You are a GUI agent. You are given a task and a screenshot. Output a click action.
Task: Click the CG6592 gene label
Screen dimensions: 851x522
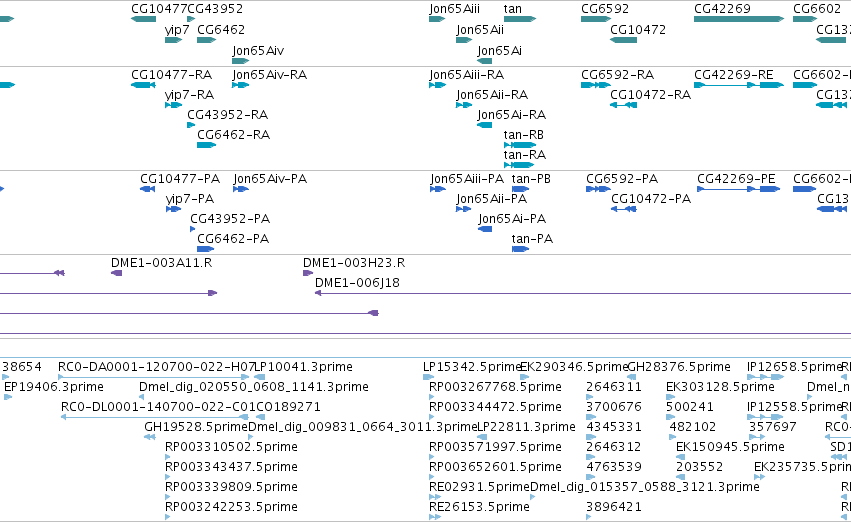pyautogui.click(x=605, y=9)
